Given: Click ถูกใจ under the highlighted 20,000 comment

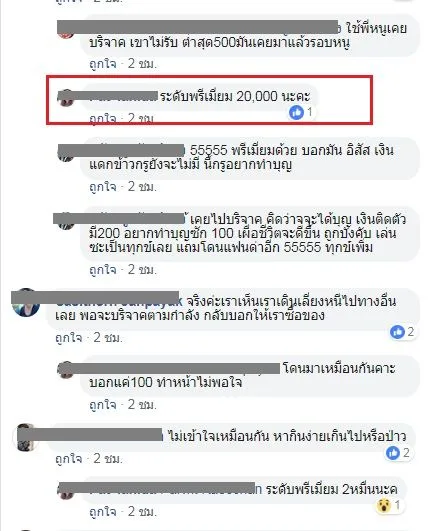Looking at the screenshot, I should coord(103,118).
